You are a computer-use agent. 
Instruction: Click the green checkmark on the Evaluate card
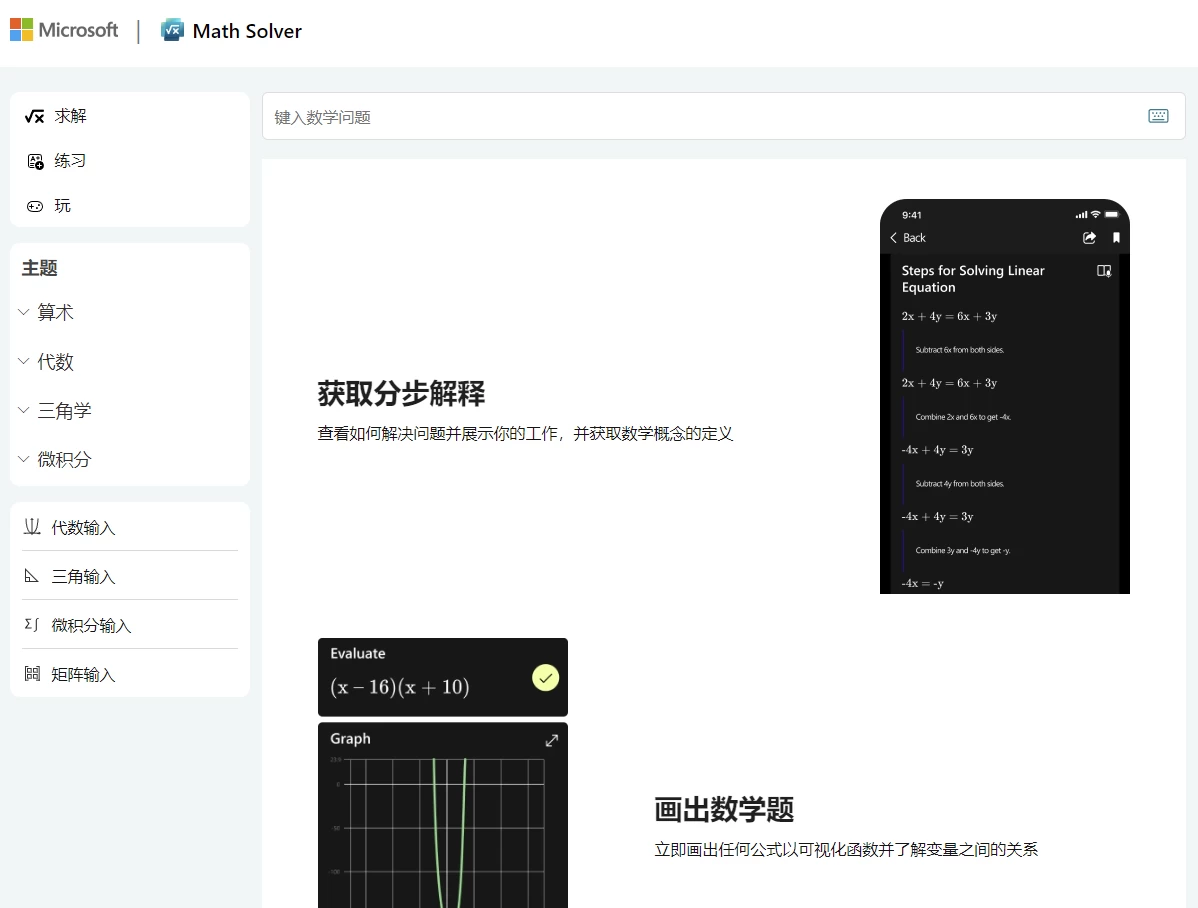545,678
